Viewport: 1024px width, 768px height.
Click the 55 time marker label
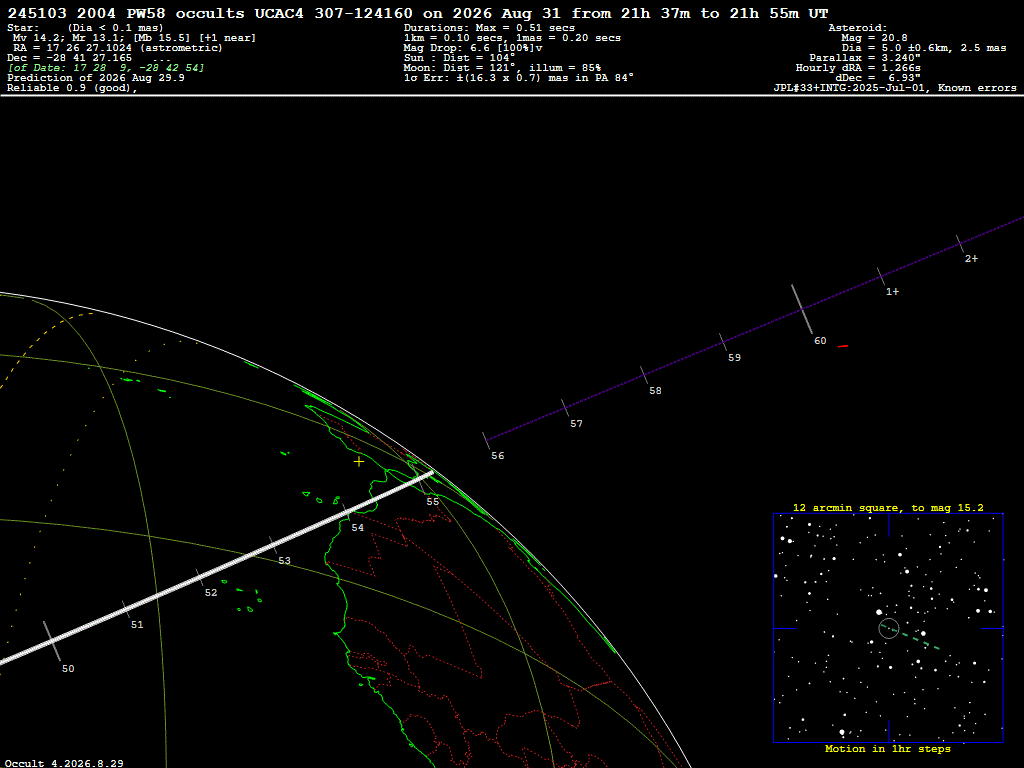pyautogui.click(x=432, y=502)
